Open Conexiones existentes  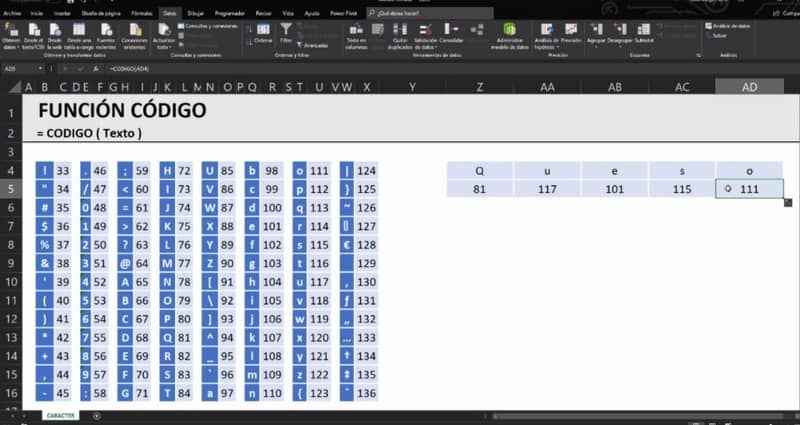click(x=135, y=35)
